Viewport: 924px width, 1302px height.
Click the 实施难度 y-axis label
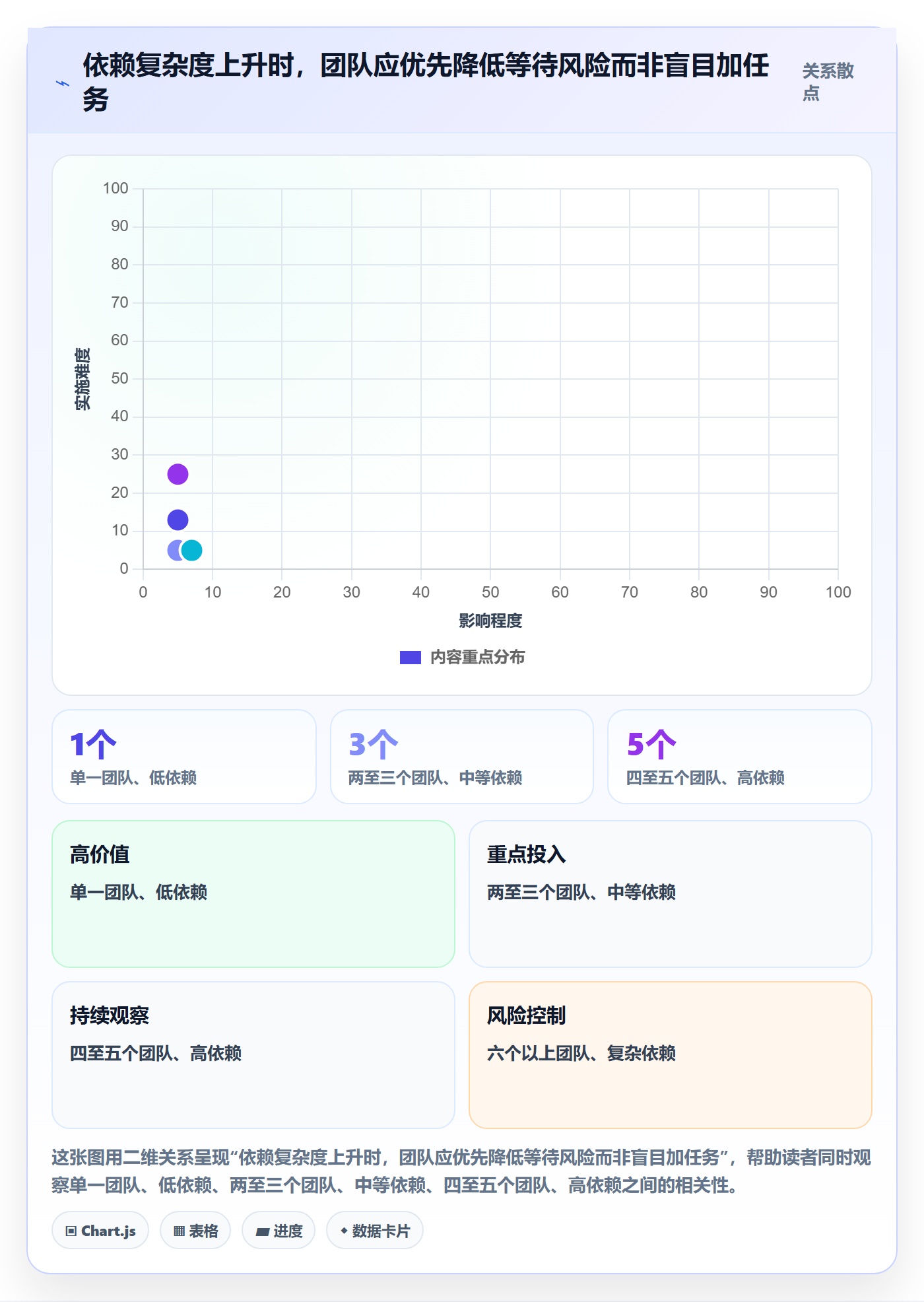[x=82, y=379]
